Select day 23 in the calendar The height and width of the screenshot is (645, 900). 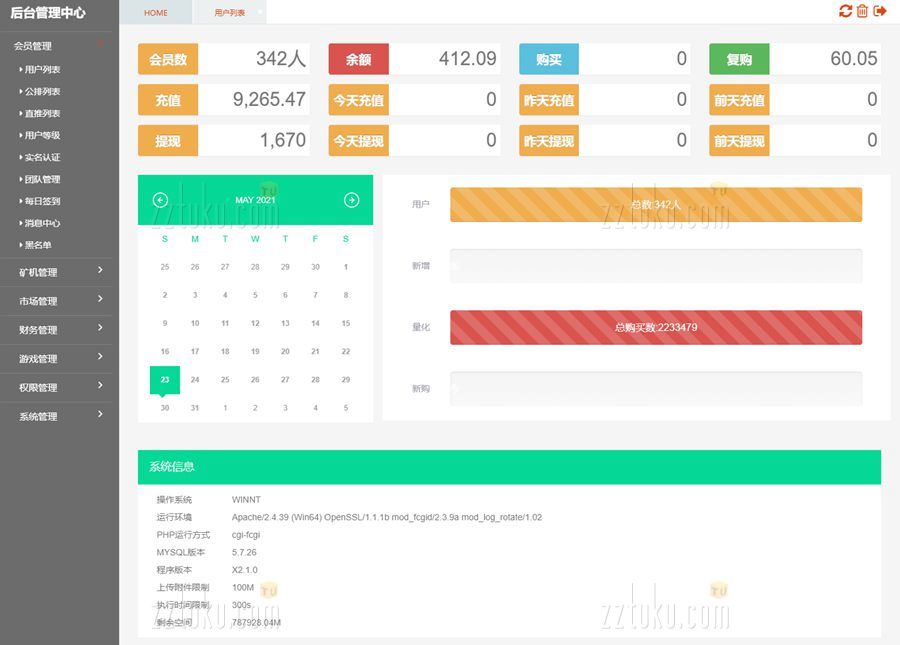pos(165,379)
